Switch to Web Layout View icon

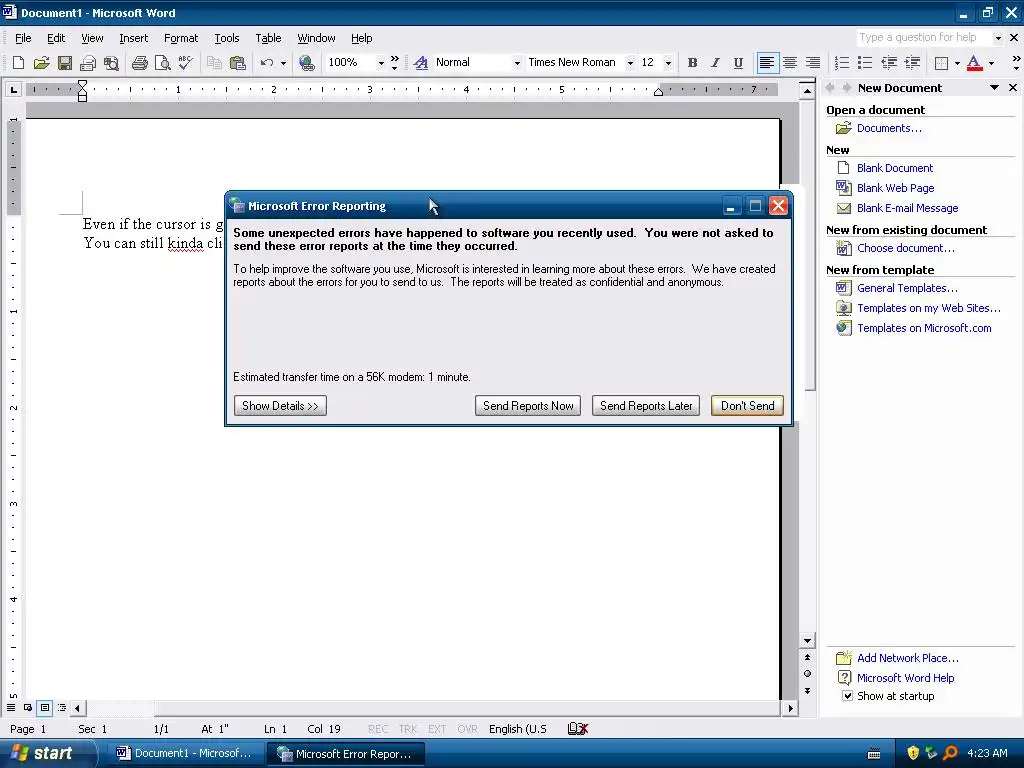point(28,707)
